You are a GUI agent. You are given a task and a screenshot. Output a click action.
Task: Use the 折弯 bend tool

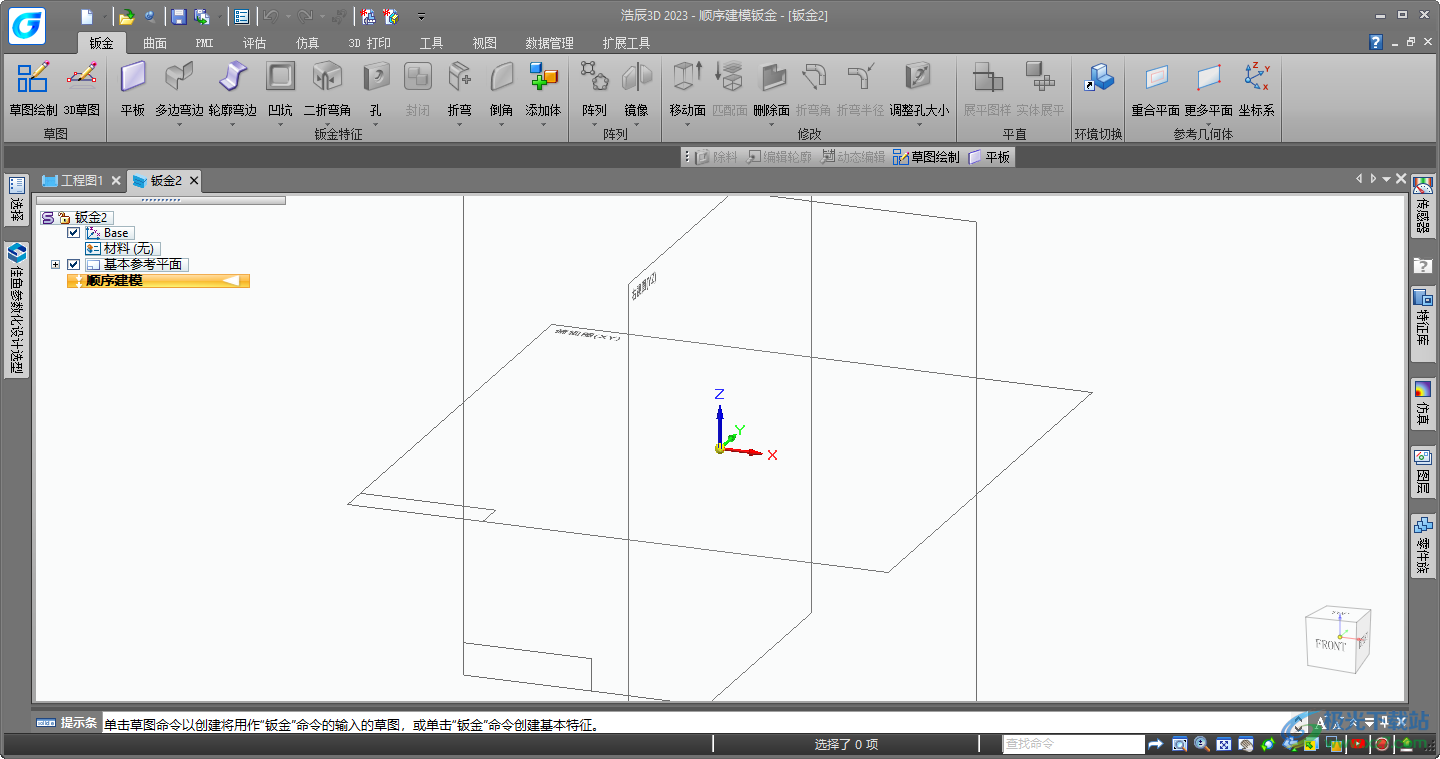pyautogui.click(x=459, y=89)
